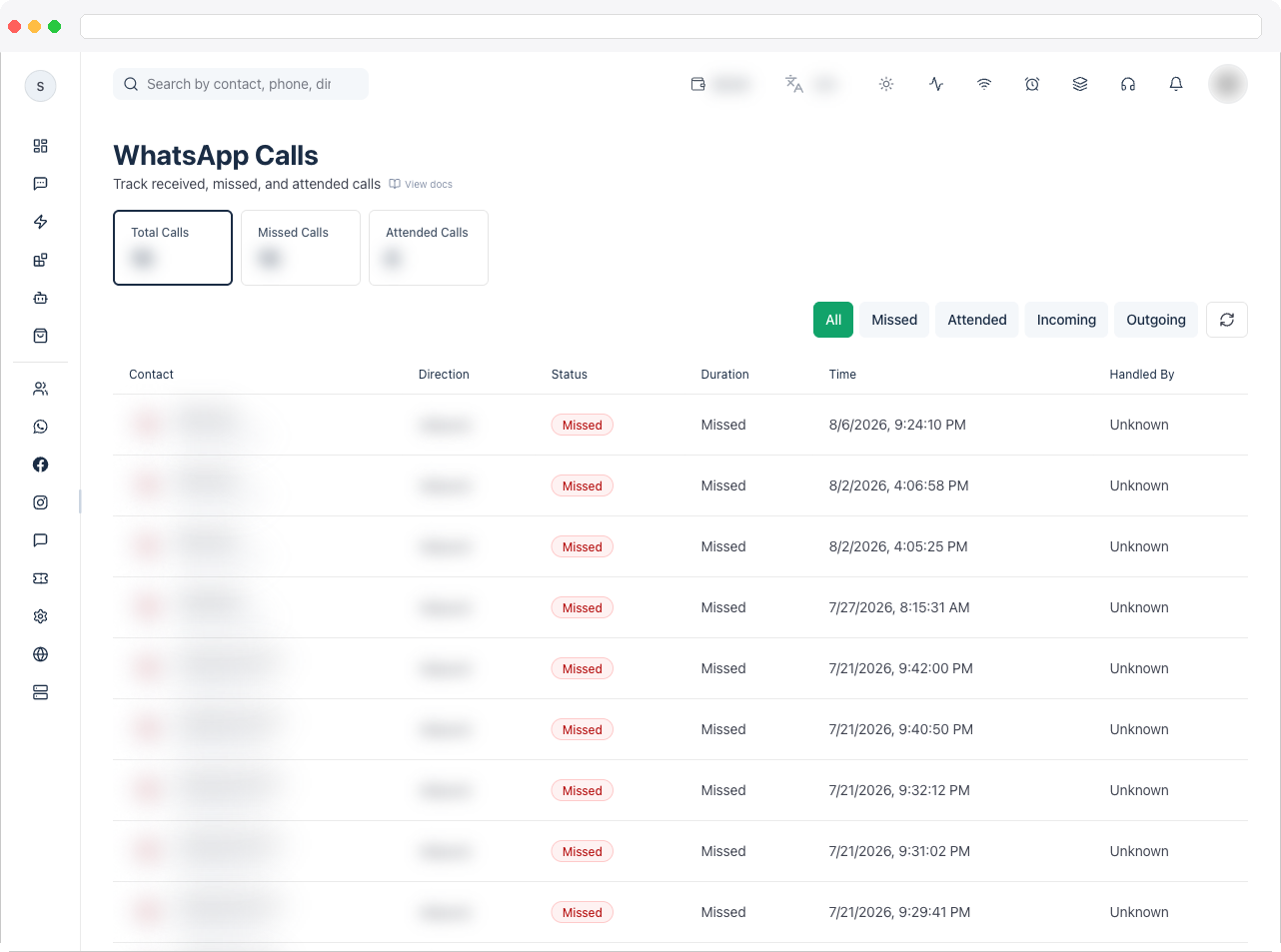This screenshot has width=1281, height=952.
Task: Refresh the calls list
Action: click(x=1227, y=320)
